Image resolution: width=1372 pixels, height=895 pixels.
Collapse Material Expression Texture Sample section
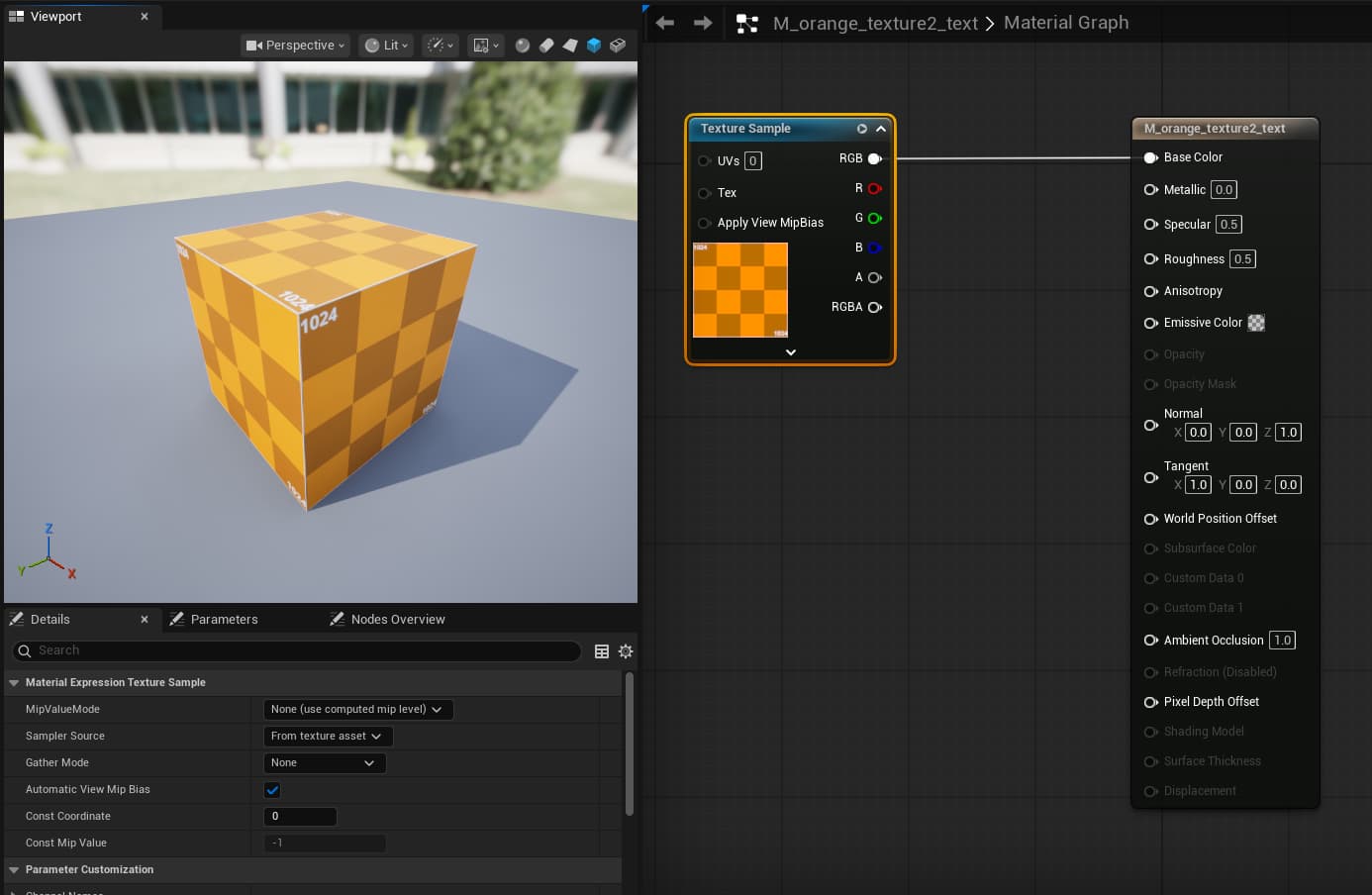[x=14, y=683]
